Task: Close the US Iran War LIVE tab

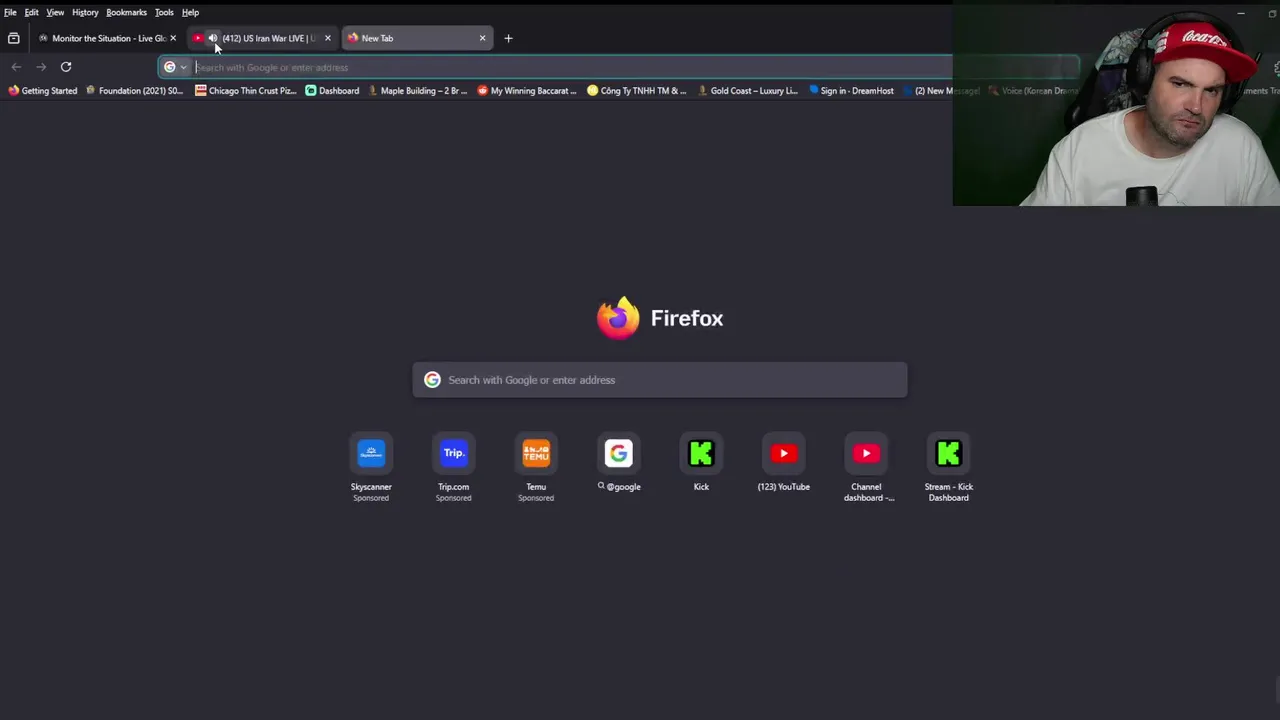Action: coord(327,38)
